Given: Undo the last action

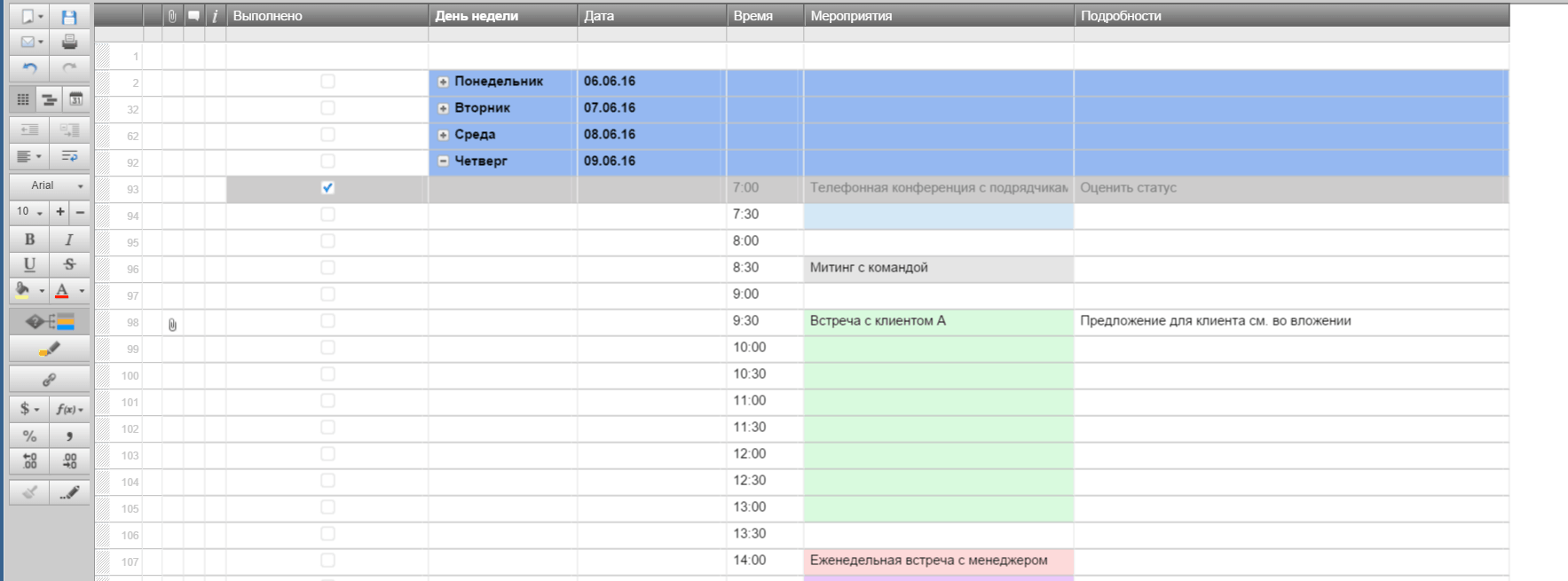Looking at the screenshot, I should coord(29,67).
